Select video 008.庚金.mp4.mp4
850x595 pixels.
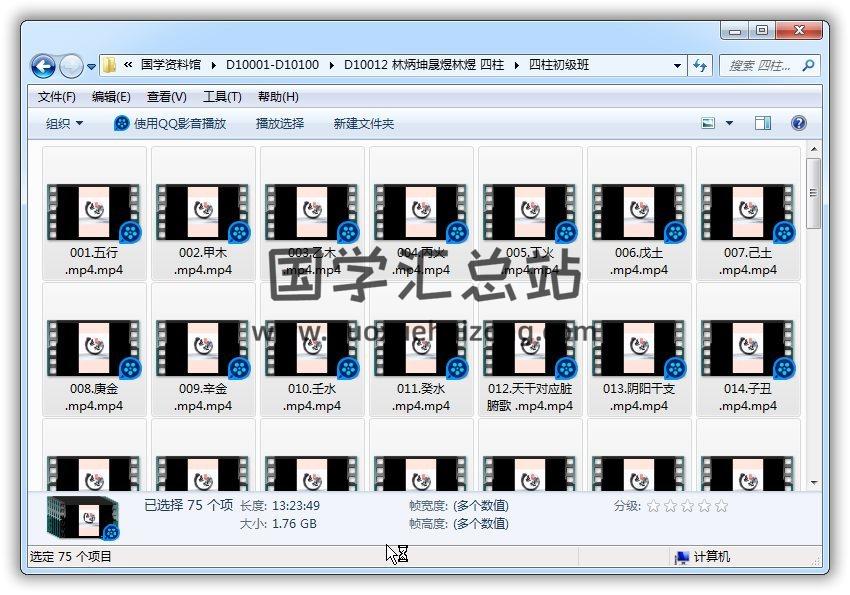pos(94,350)
